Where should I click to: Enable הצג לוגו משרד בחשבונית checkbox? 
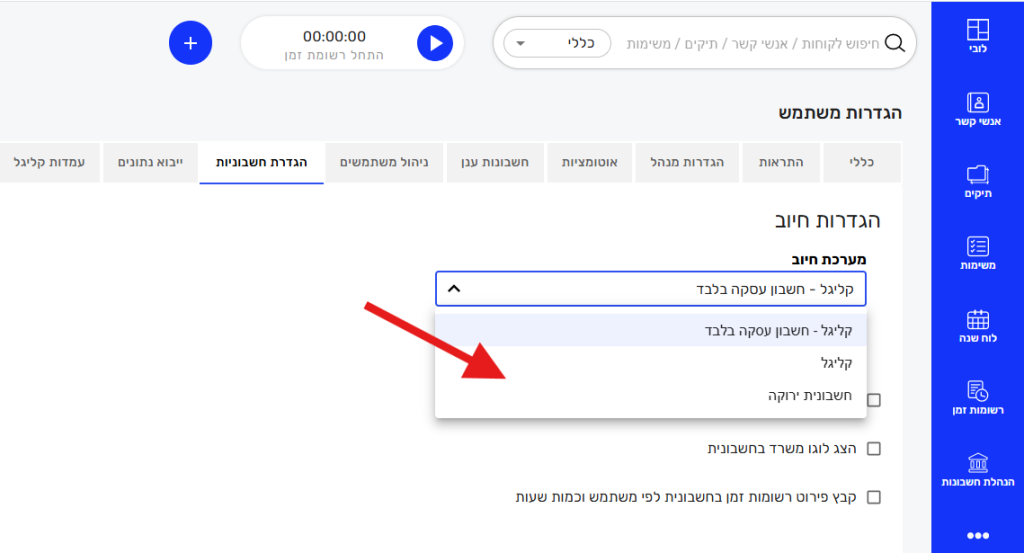874,449
